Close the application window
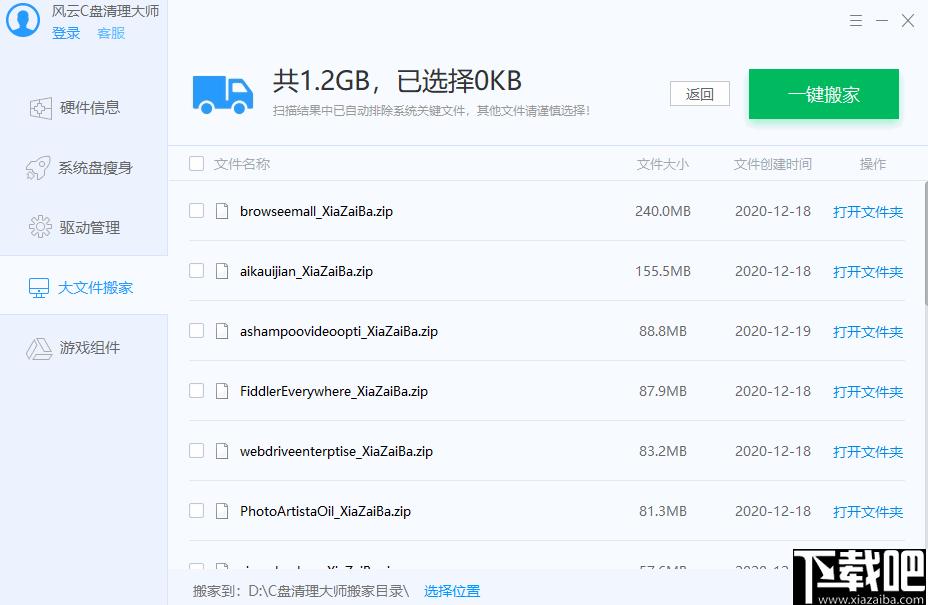Image resolution: width=928 pixels, height=605 pixels. click(x=908, y=21)
